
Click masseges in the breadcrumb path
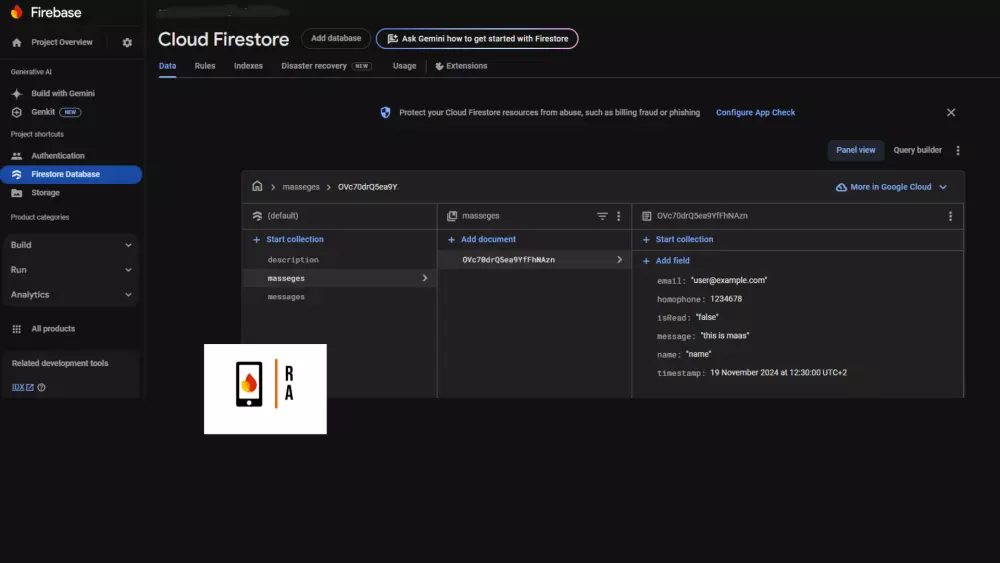pyautogui.click(x=300, y=187)
